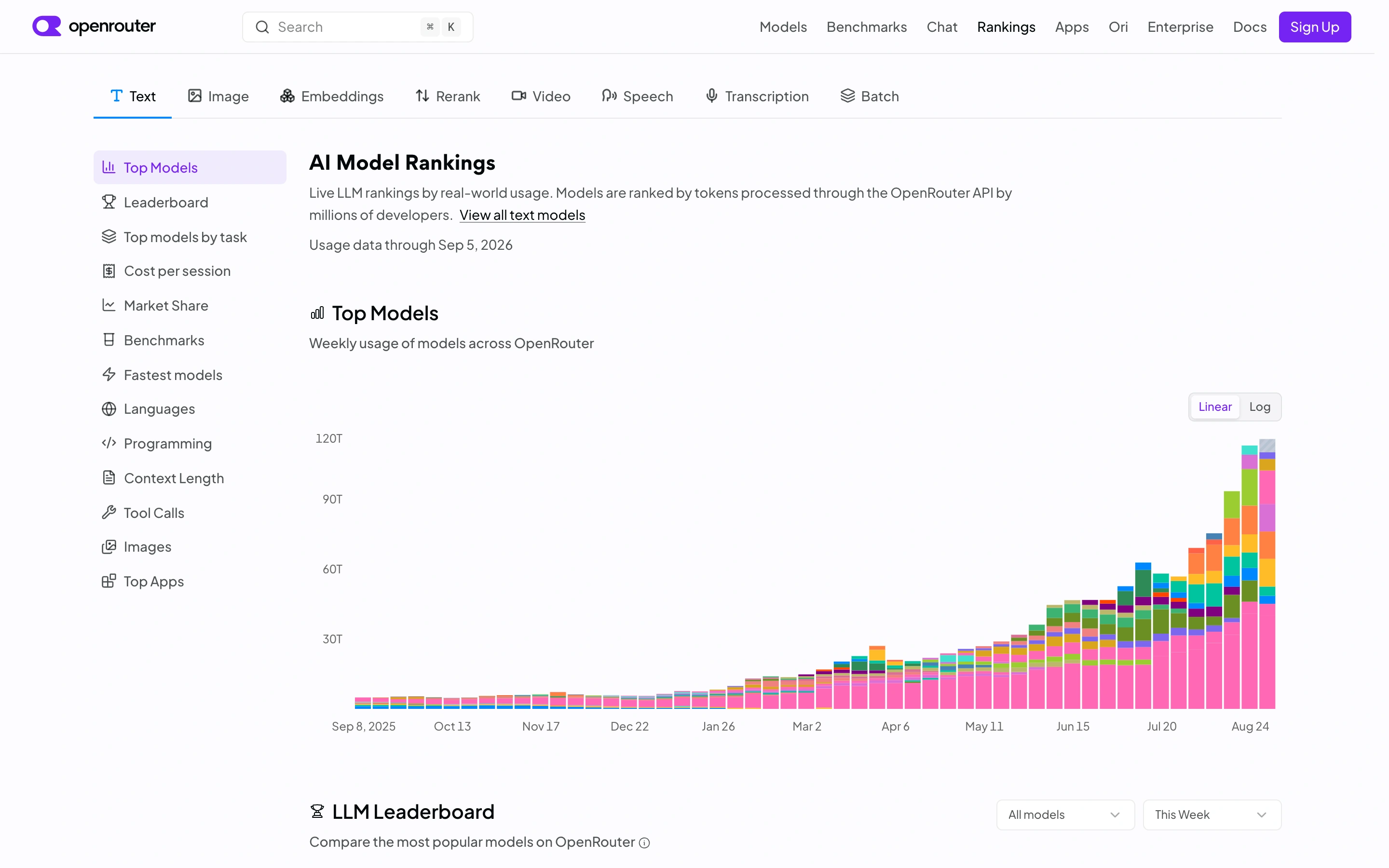Click the Video camera icon

point(519,96)
